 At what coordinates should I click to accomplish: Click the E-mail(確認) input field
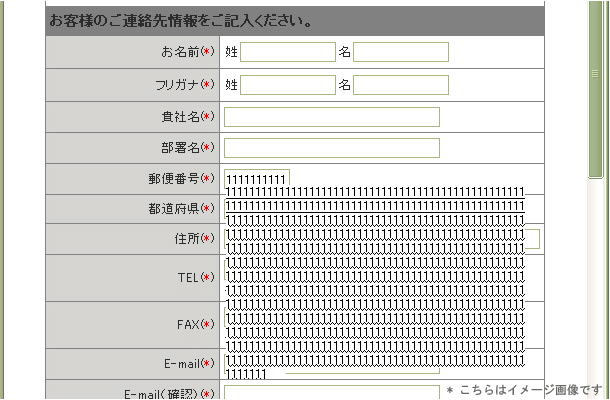[x=331, y=393]
